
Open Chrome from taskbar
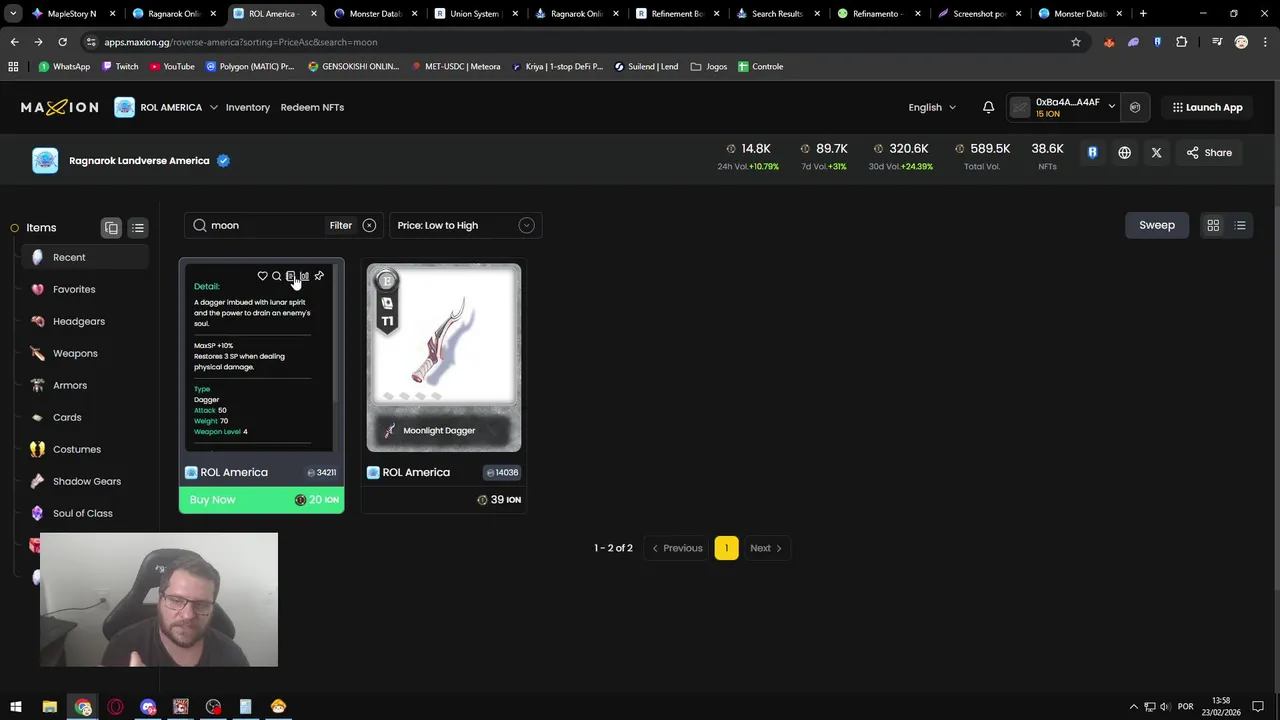83,707
